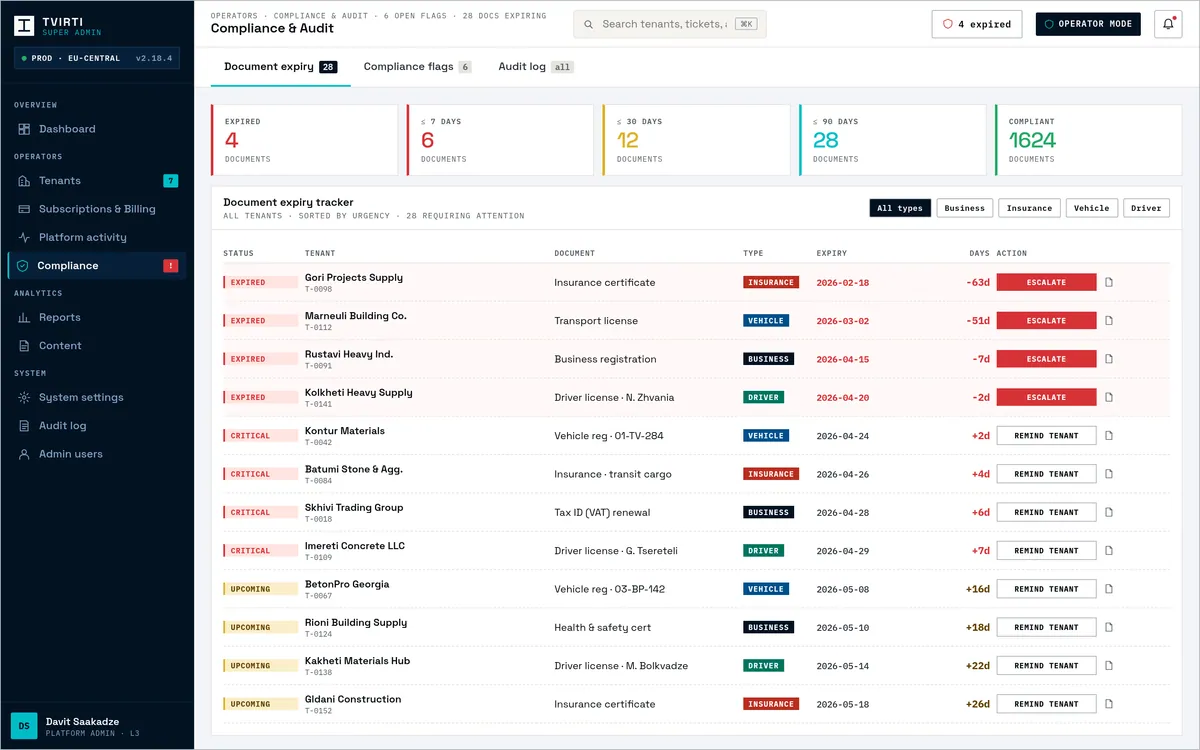Click expiry date 2026-05-14
Viewport: 1200px width, 750px height.
843,666
